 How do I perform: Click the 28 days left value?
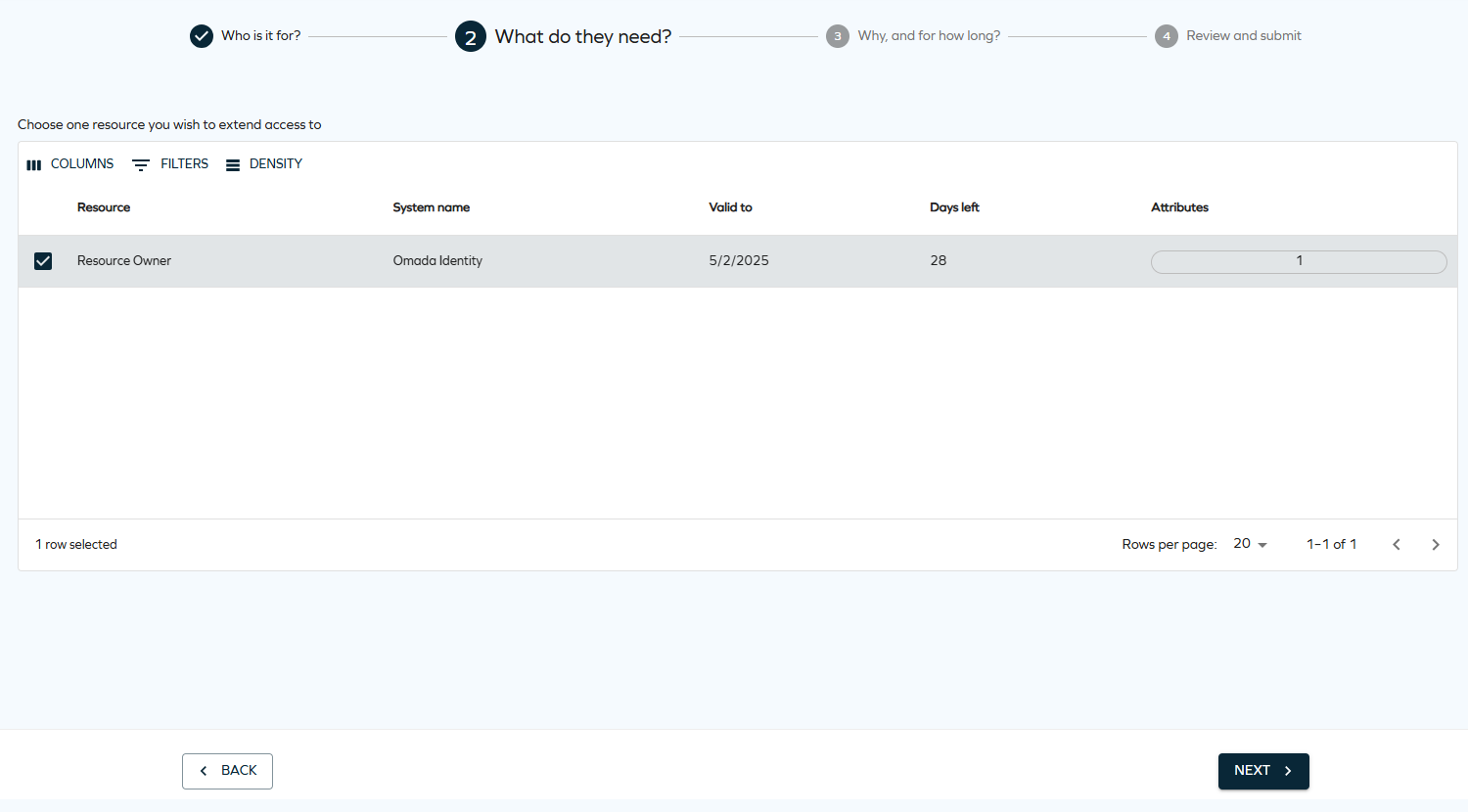coord(939,261)
